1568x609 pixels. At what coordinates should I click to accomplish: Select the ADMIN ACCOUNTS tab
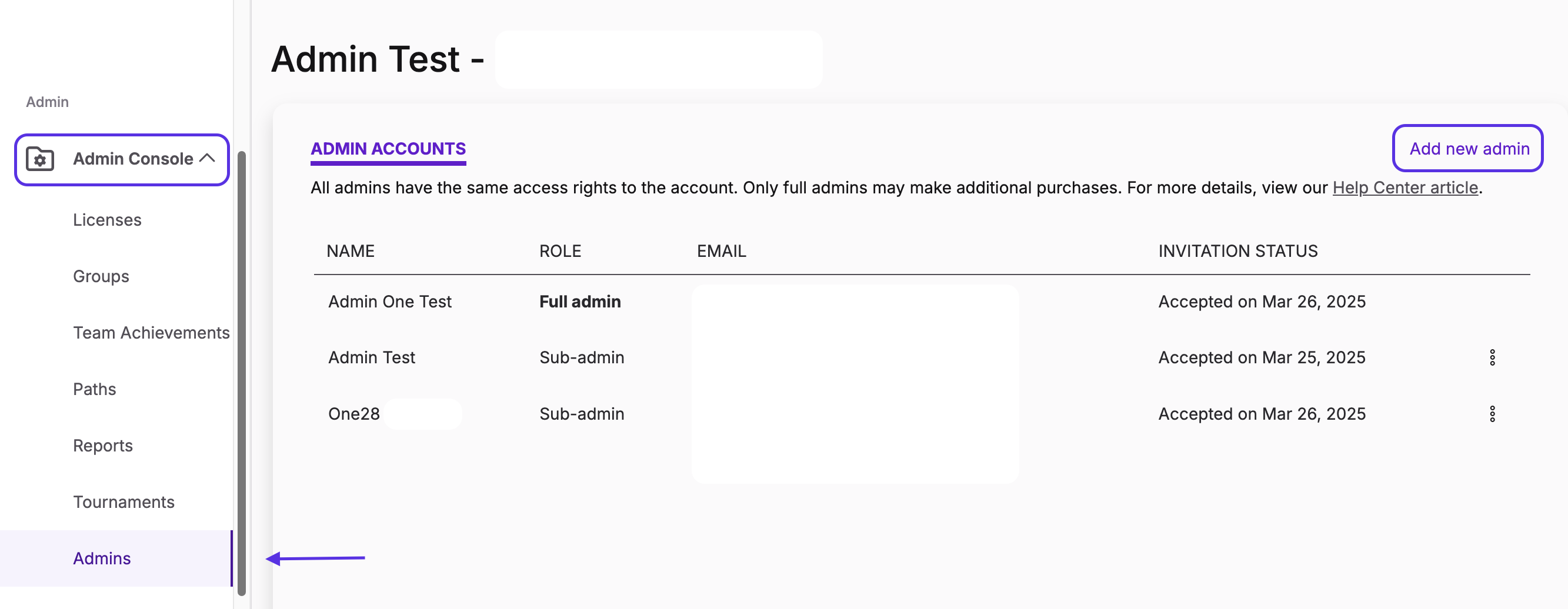(x=388, y=149)
